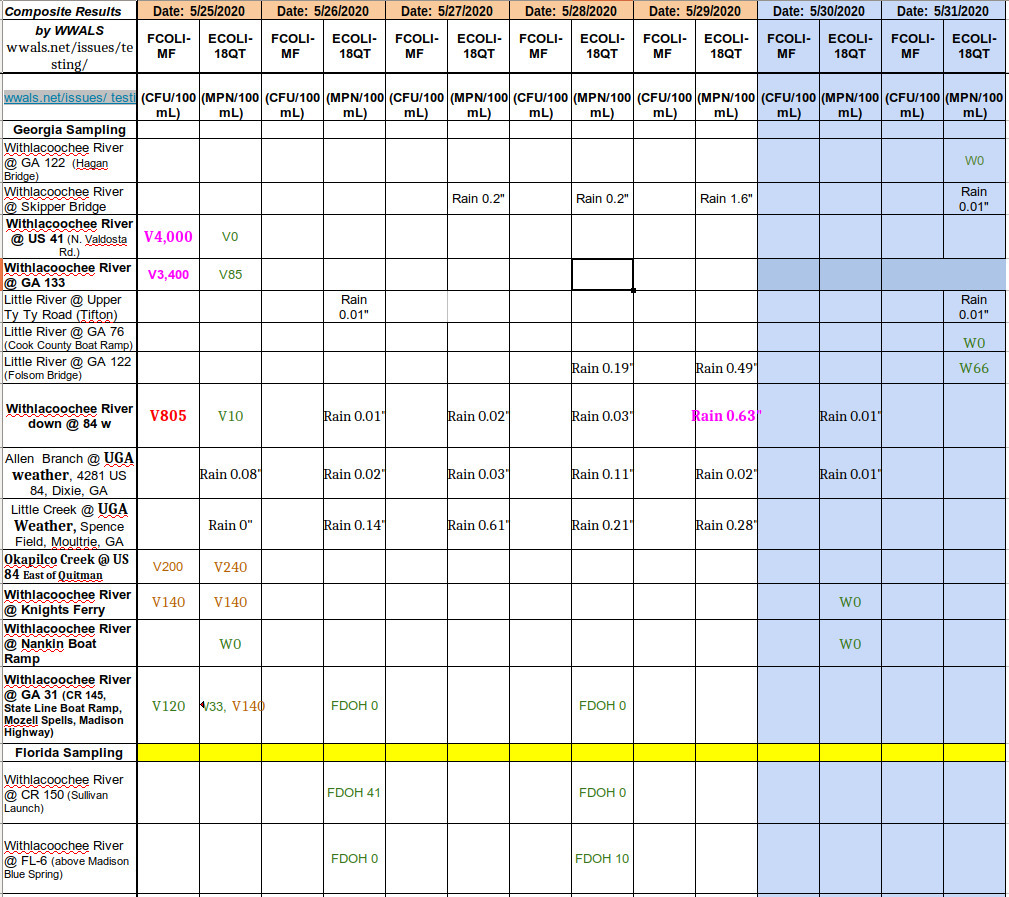Click FDOH 0 under 5/26 in GA 31 row
This screenshot has height=897, width=1009.
click(x=354, y=706)
